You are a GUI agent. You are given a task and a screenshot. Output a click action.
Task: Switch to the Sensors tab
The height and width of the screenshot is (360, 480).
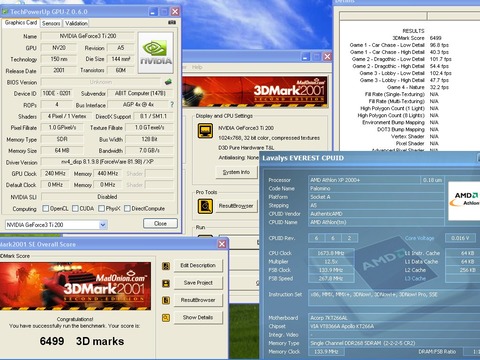coord(51,23)
